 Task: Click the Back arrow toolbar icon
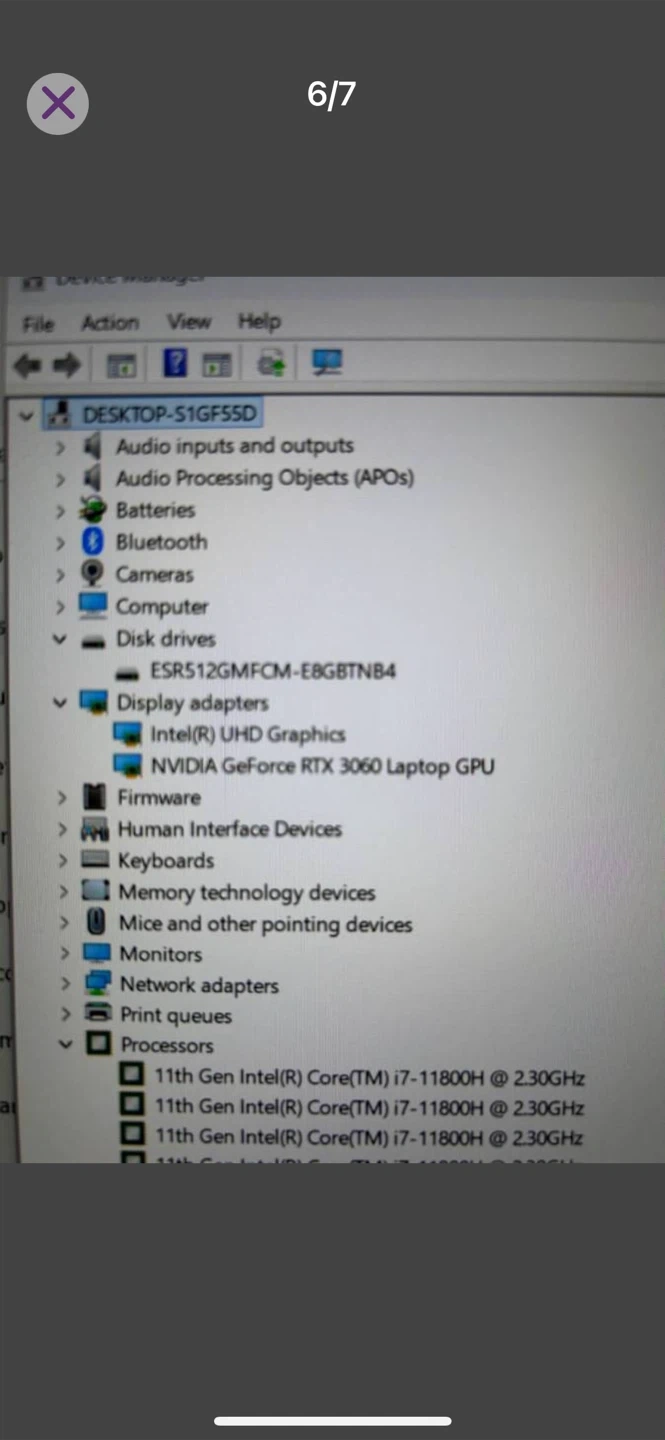tap(27, 365)
